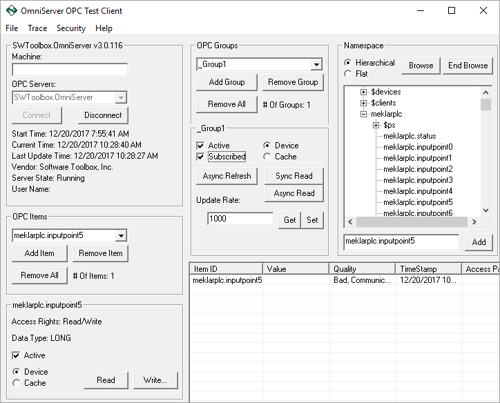Toggle the item Active checkbox

(16, 355)
